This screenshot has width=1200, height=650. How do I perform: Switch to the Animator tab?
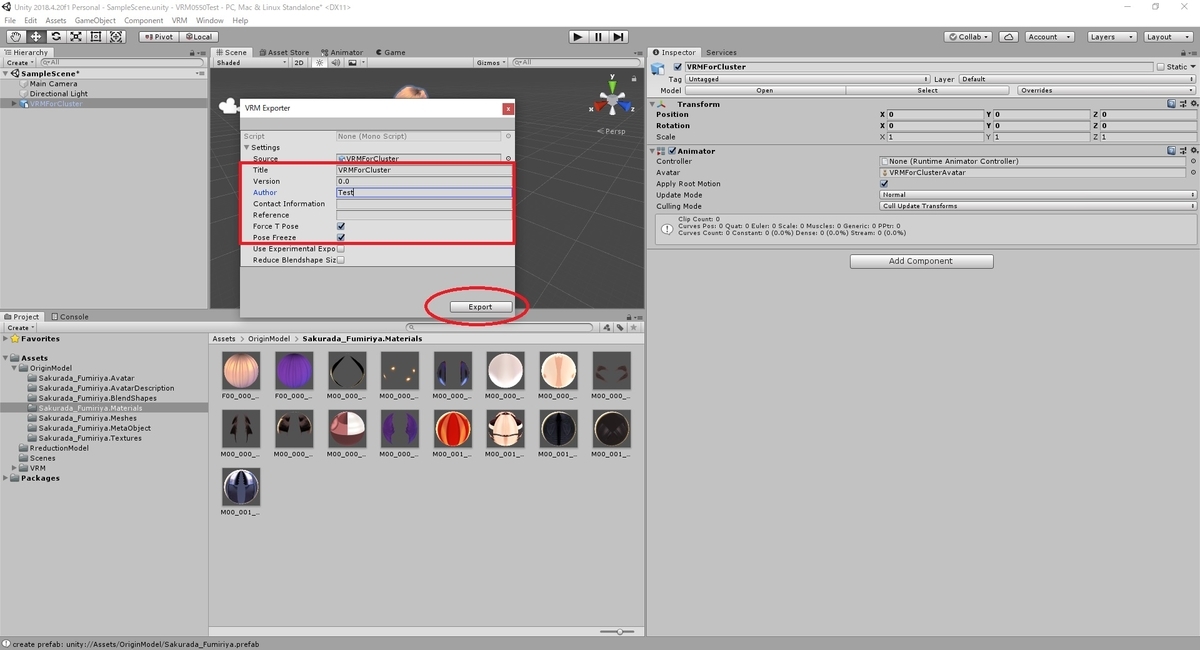coord(342,52)
